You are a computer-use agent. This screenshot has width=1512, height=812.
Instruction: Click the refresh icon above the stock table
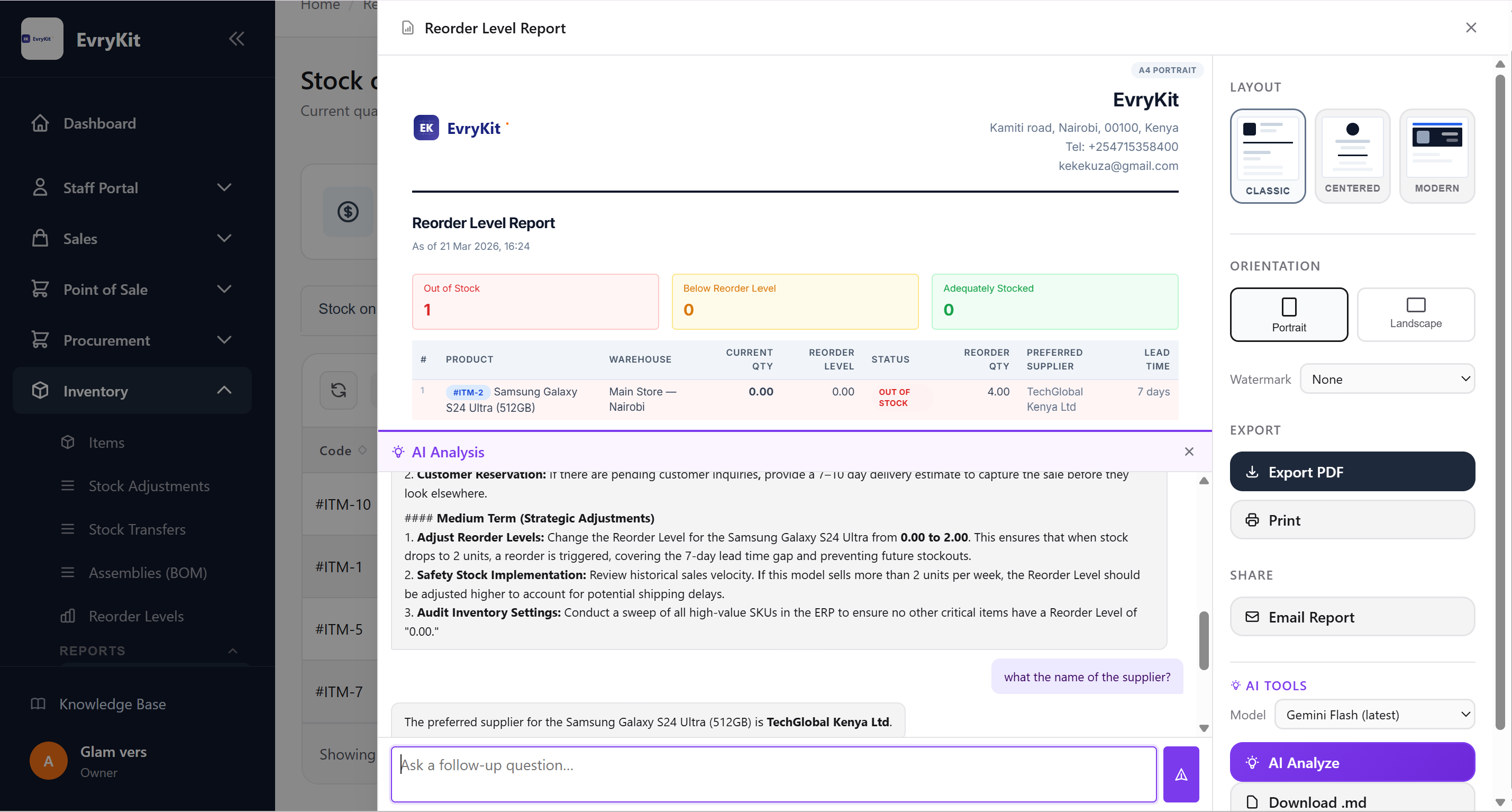[339, 390]
